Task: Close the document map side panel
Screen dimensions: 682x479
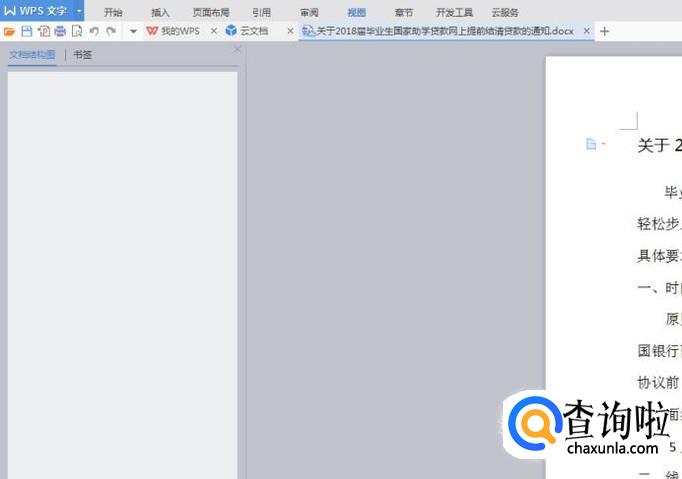Action: coord(237,50)
